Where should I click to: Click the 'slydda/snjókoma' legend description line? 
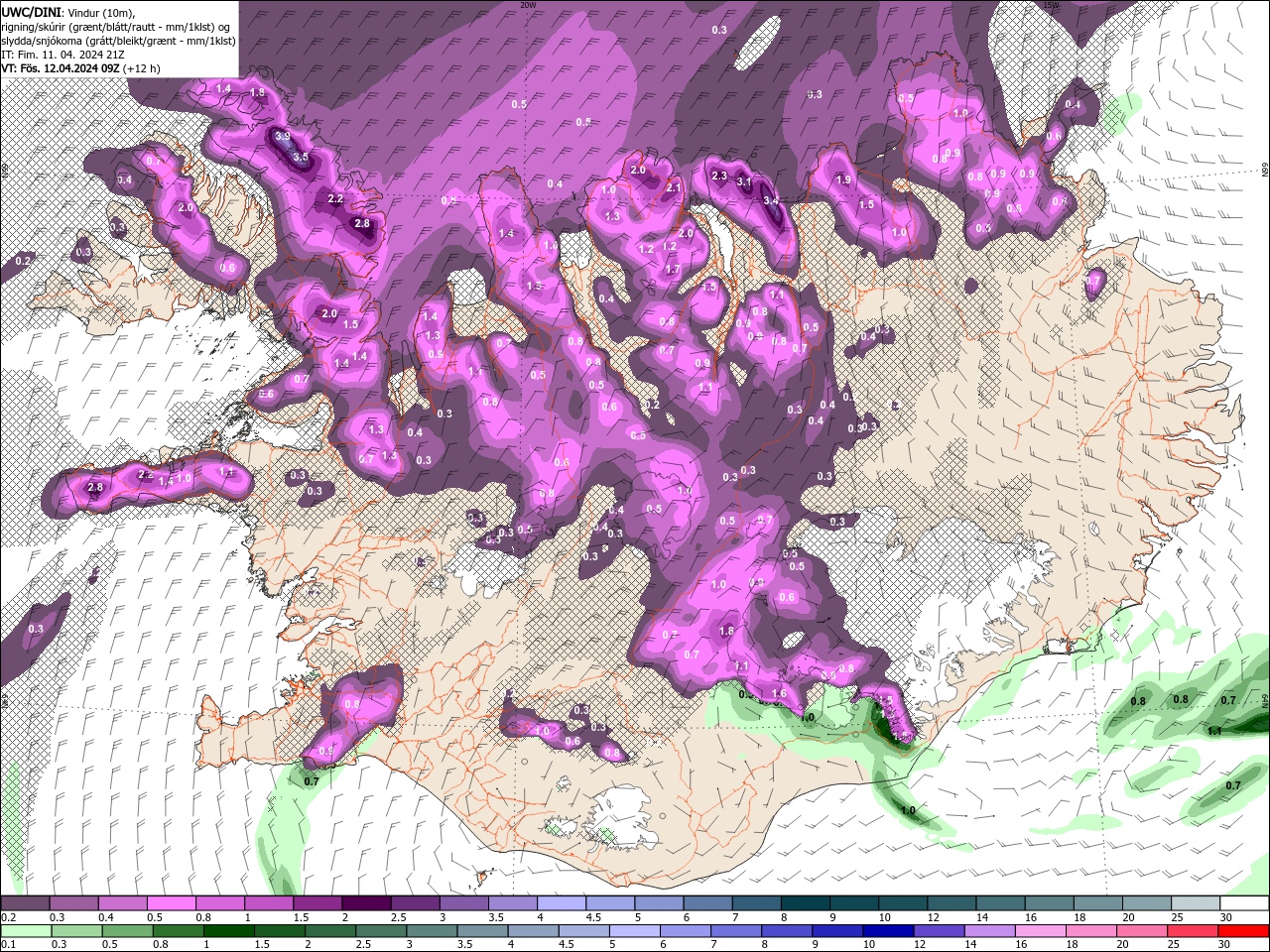pos(119,41)
